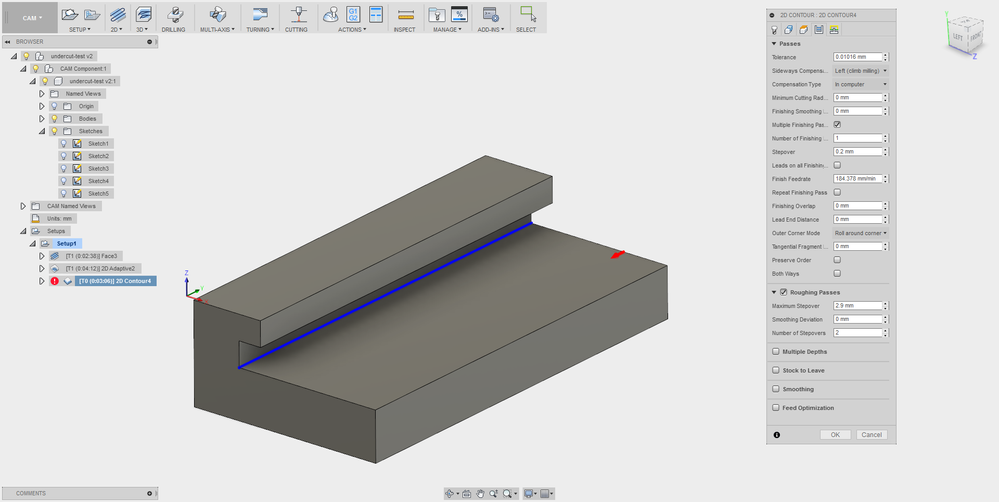Open the 3D milling strategies icon
Viewport: 999px width, 502px height.
tap(143, 14)
